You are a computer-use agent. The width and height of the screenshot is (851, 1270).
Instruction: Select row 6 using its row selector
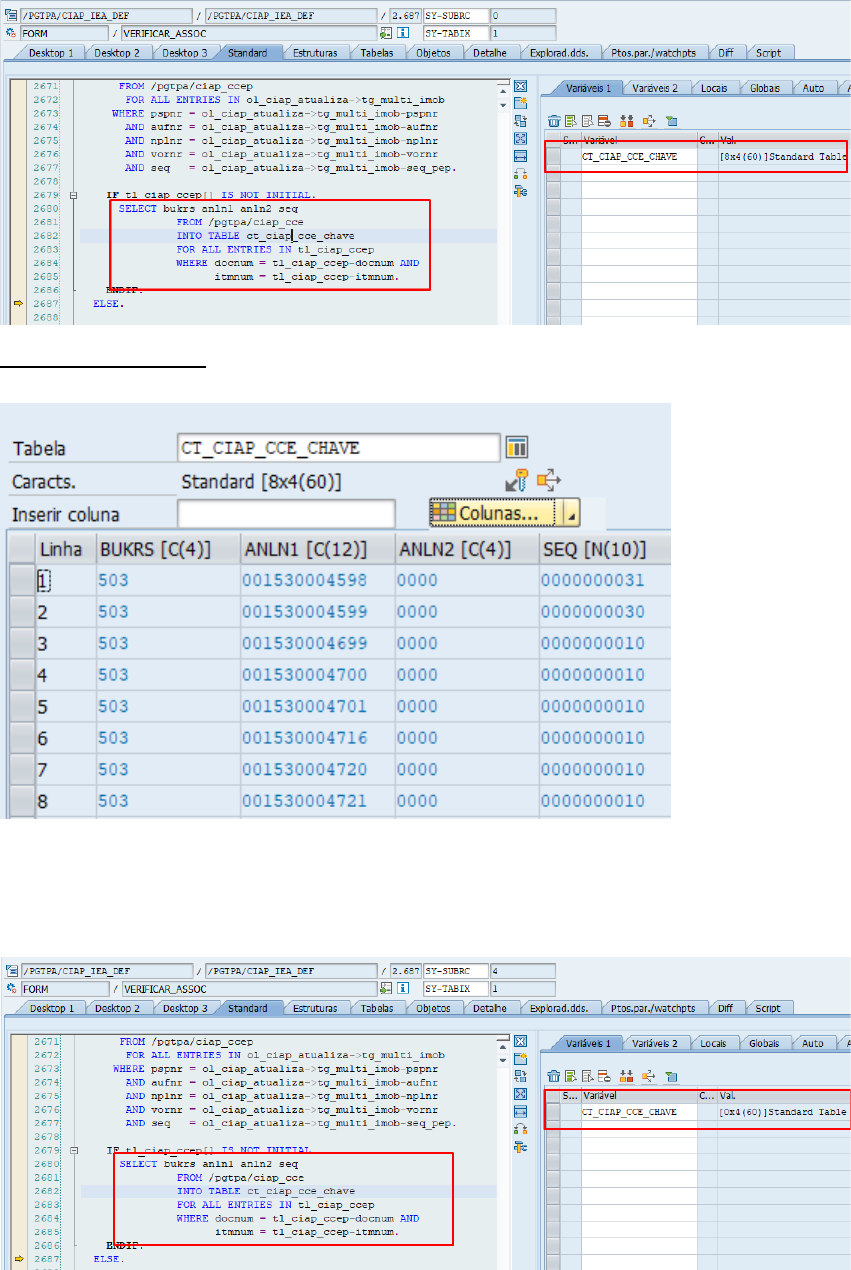click(x=21, y=738)
